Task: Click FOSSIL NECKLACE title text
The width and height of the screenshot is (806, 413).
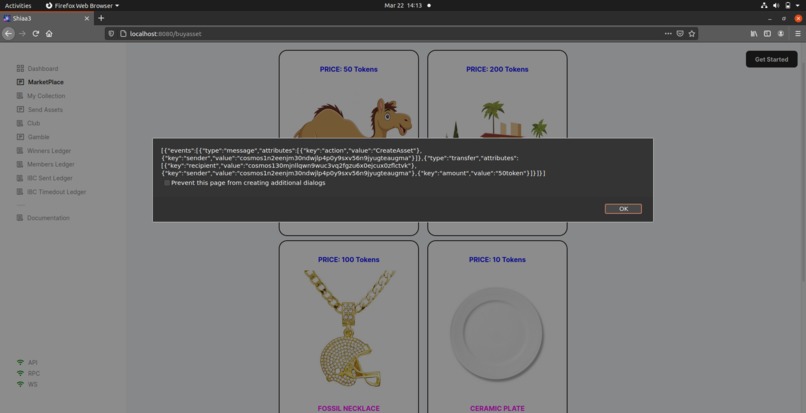Action: [349, 408]
